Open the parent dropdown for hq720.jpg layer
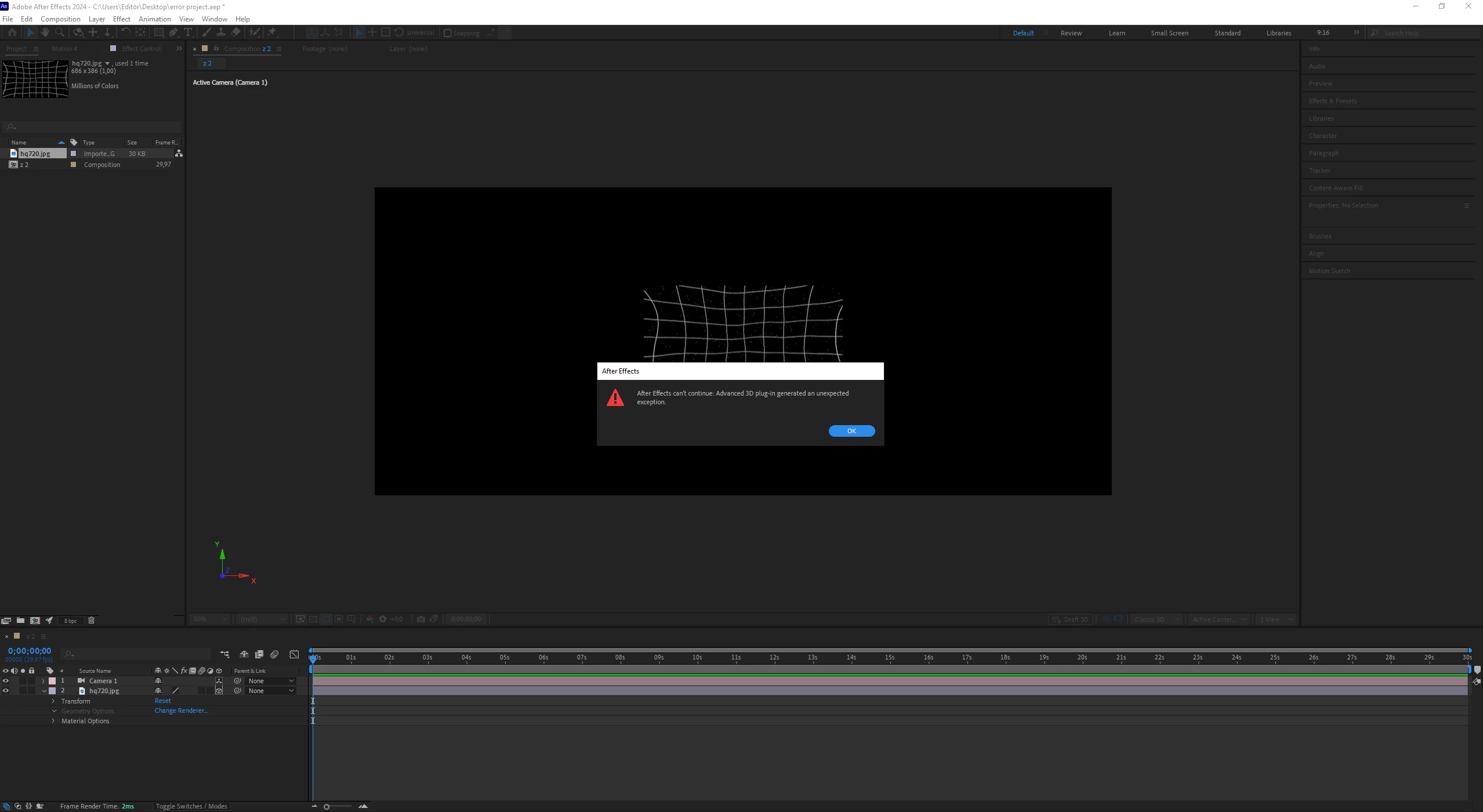This screenshot has height=812, width=1483. [x=271, y=691]
